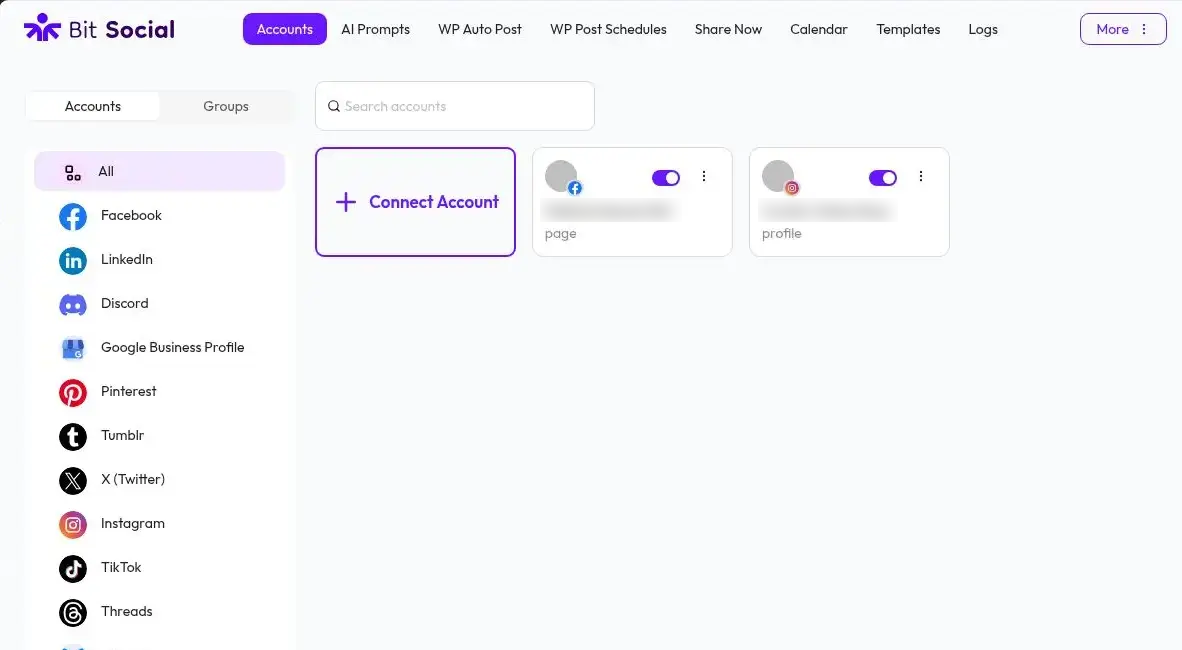Click the Bit Social logo icon
This screenshot has width=1182, height=650.
[x=42, y=28]
